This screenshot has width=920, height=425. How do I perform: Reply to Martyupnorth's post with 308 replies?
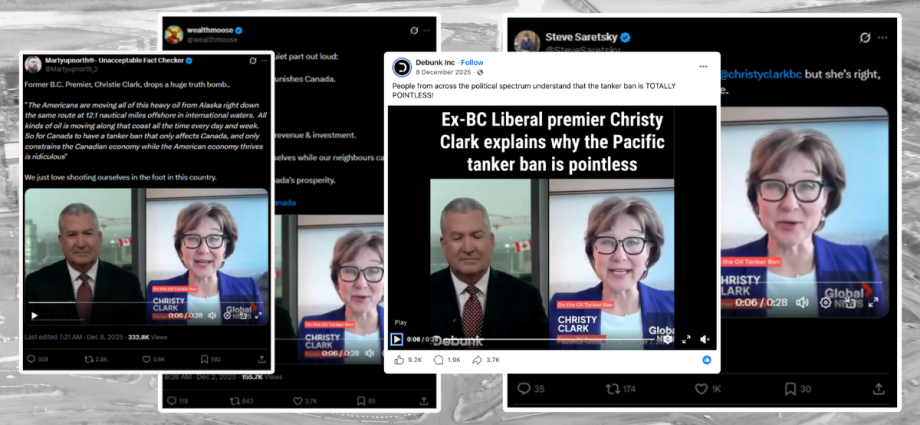(37, 359)
